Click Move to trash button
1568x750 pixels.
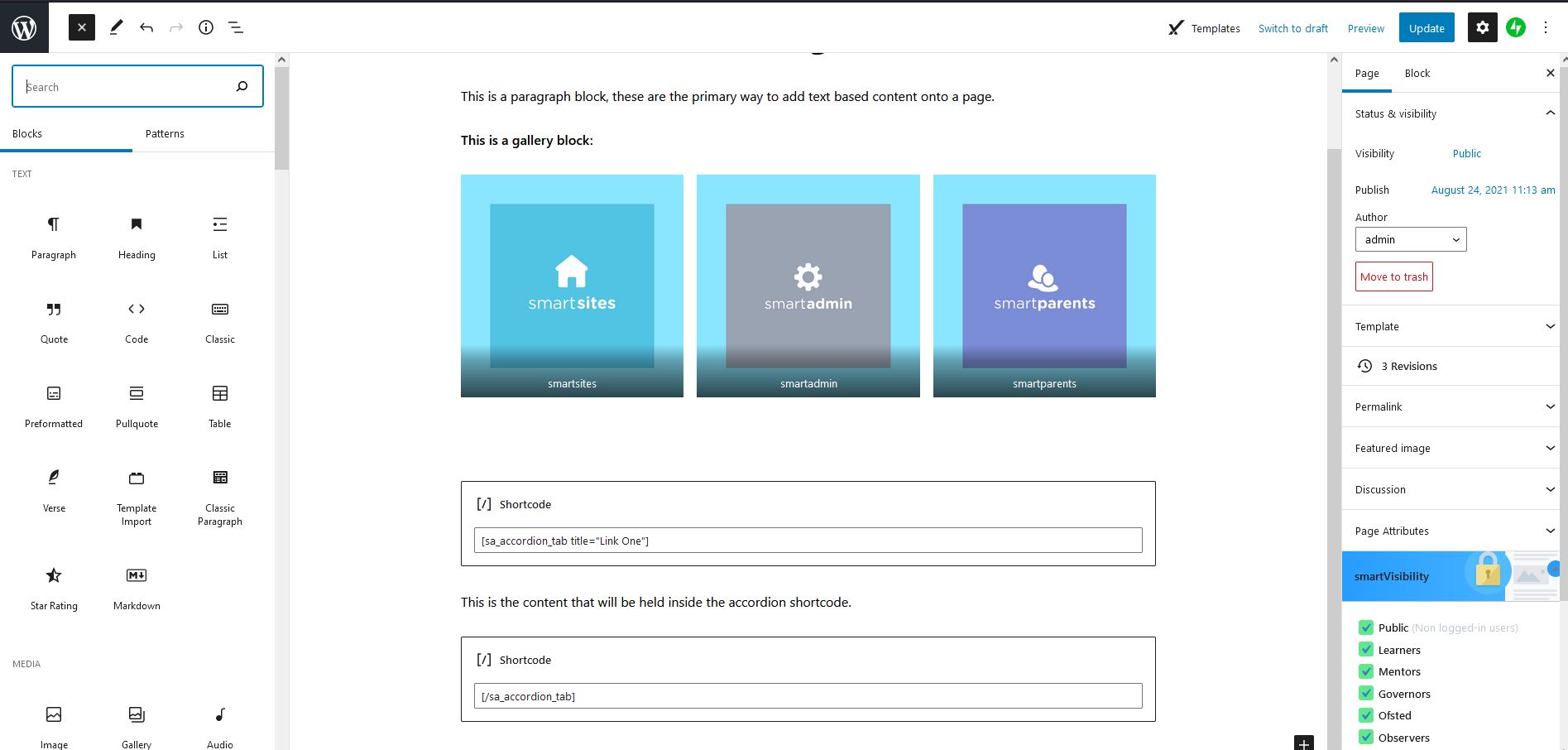coord(1394,276)
